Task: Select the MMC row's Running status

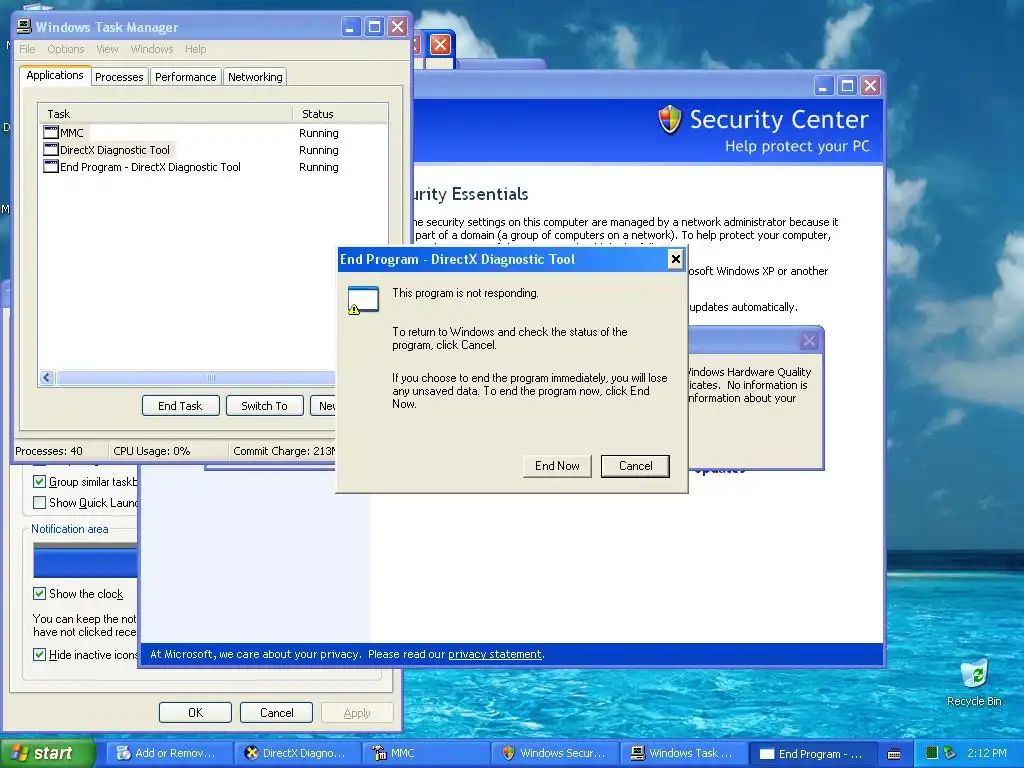Action: [319, 133]
